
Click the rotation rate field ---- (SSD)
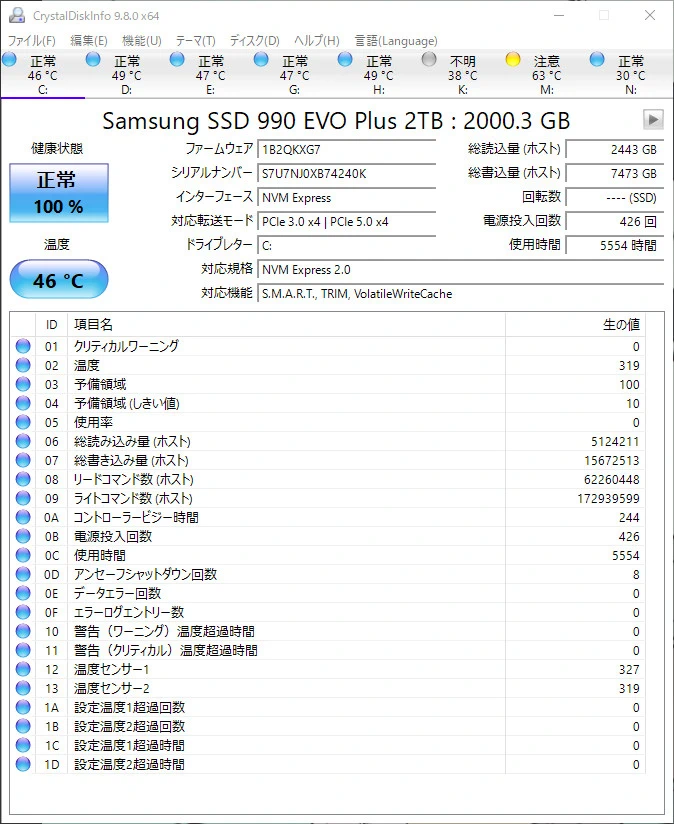615,198
